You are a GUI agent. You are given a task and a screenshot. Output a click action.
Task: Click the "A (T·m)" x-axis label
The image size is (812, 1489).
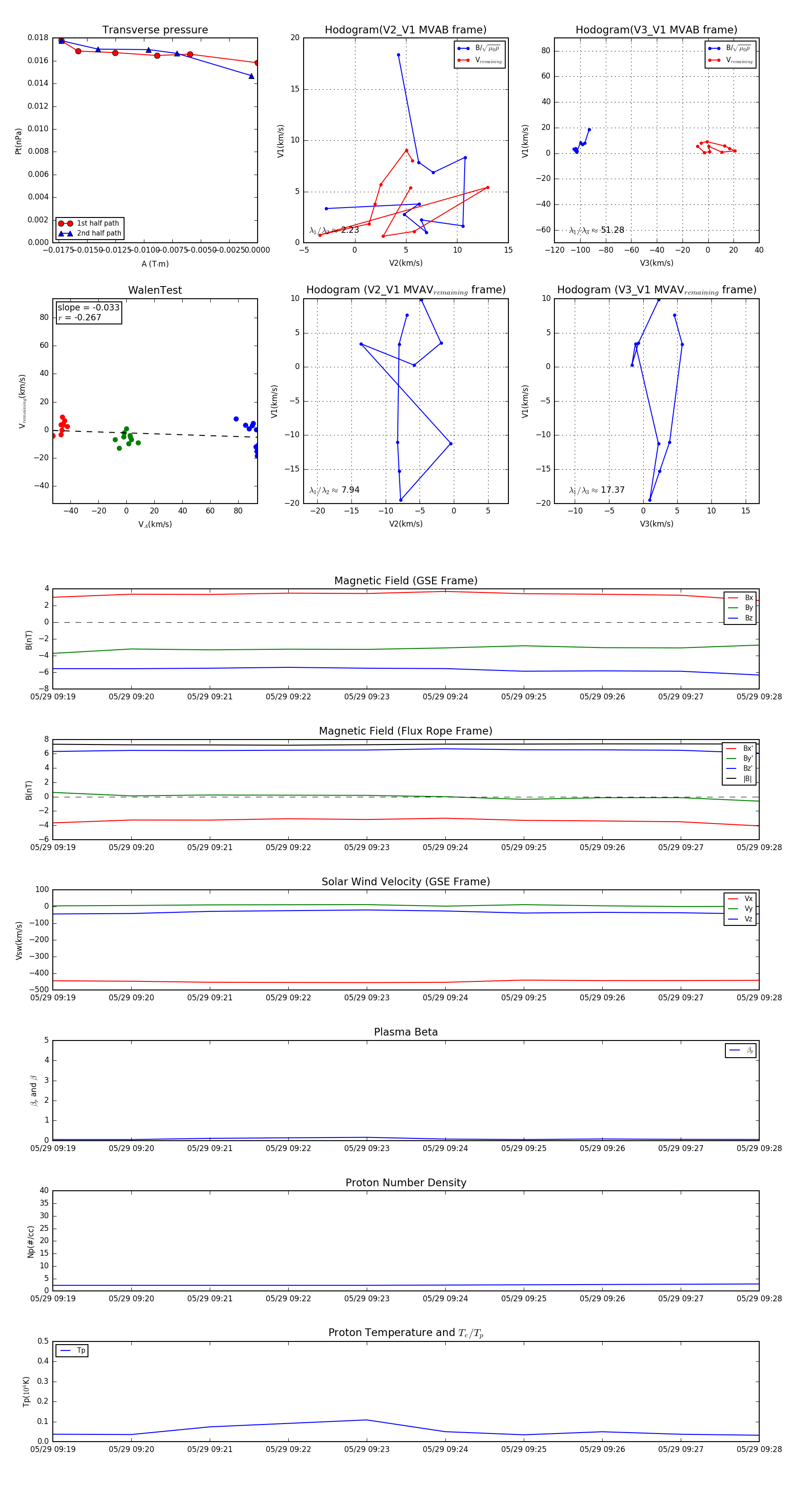click(155, 264)
